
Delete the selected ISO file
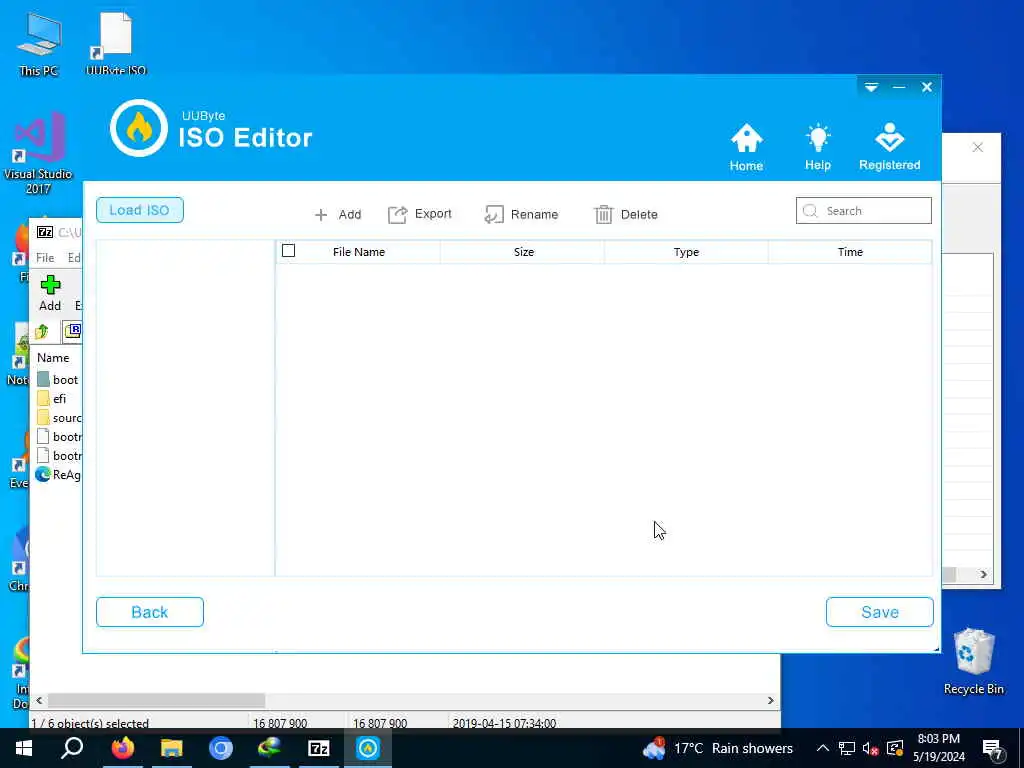tap(626, 214)
